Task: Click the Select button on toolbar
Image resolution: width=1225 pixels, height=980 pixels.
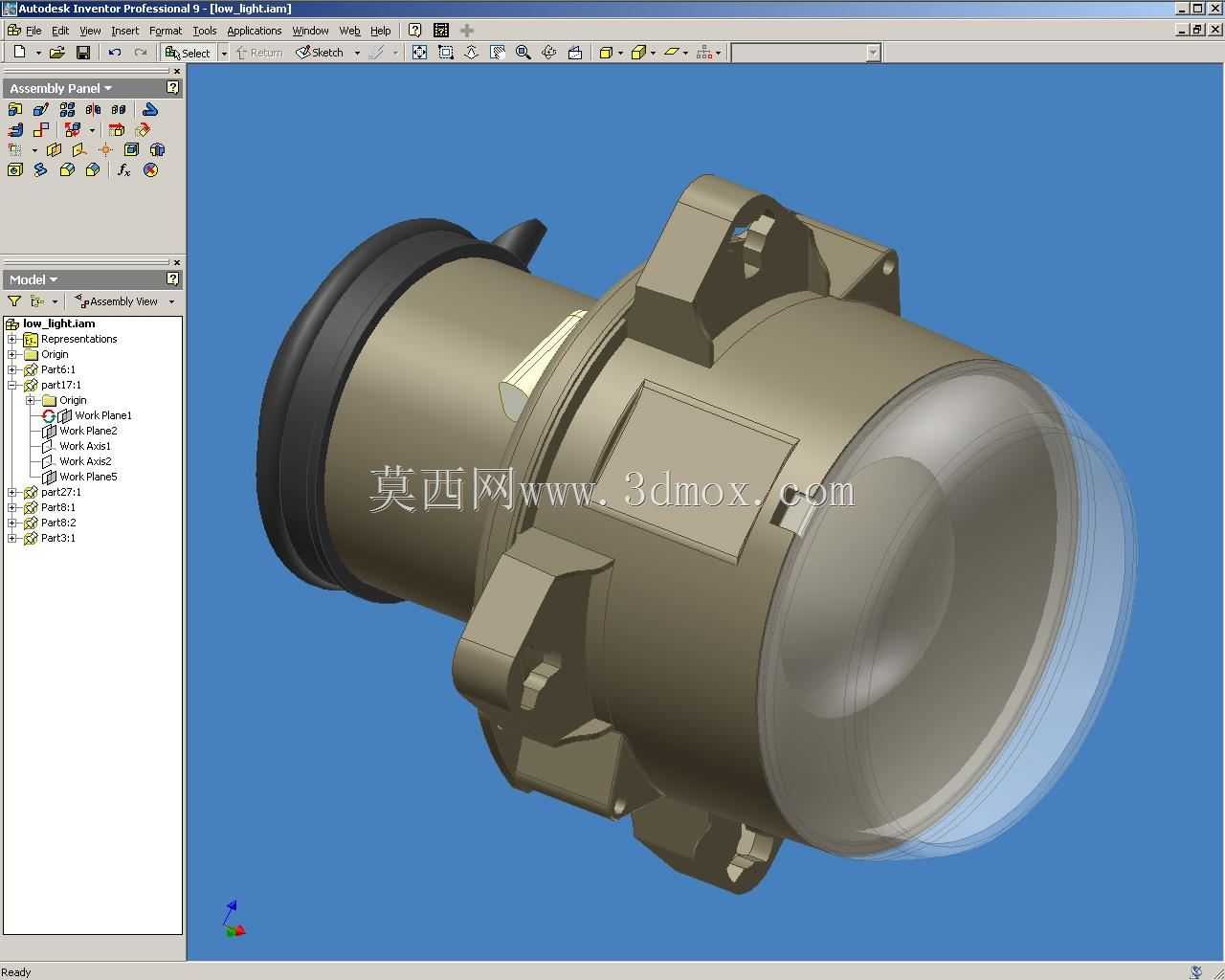Action: 189,53
